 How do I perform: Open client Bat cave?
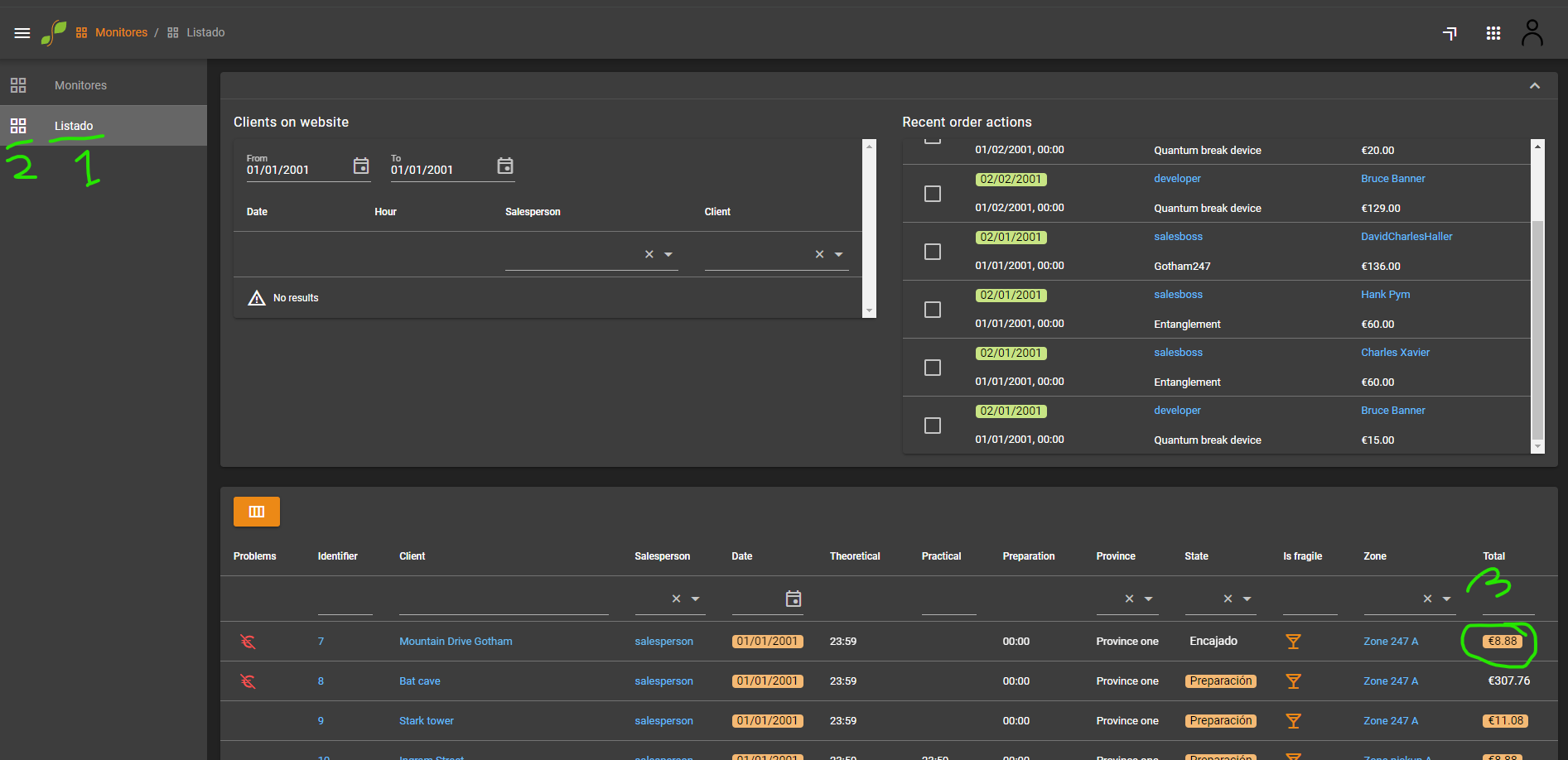(x=420, y=681)
